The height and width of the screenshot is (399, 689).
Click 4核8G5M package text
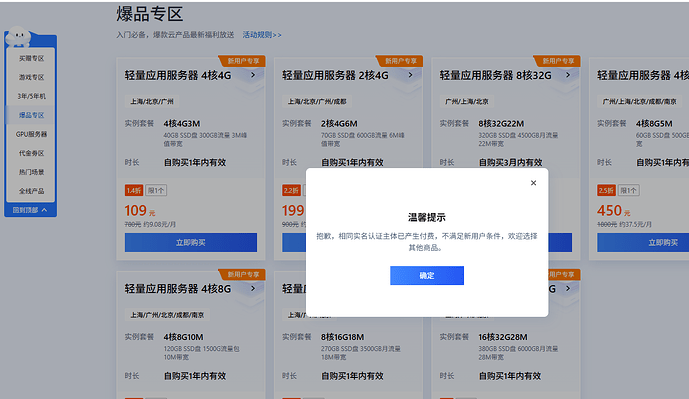click(x=654, y=124)
